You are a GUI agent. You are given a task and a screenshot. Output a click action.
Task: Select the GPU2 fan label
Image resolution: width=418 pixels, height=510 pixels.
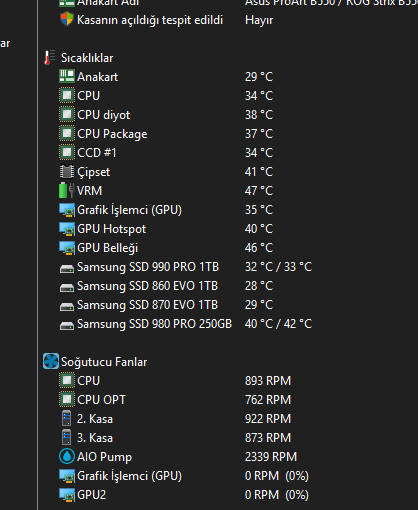click(92, 495)
